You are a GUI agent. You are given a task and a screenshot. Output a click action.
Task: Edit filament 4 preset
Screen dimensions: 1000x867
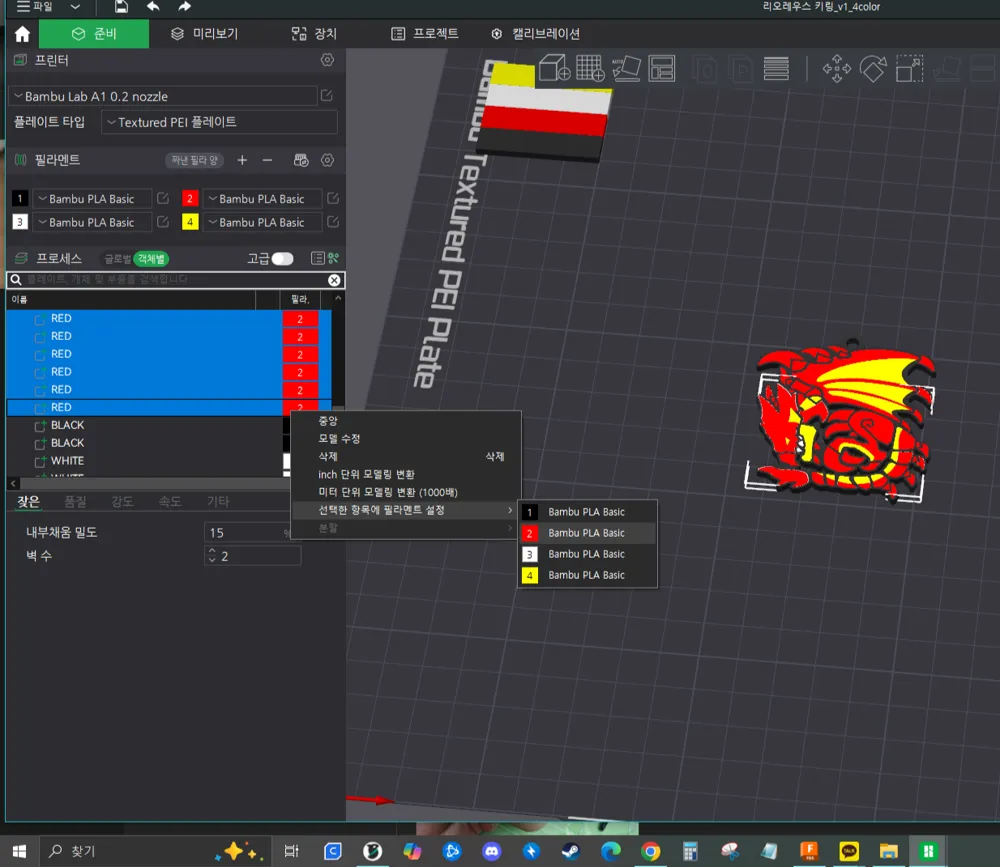tap(332, 222)
